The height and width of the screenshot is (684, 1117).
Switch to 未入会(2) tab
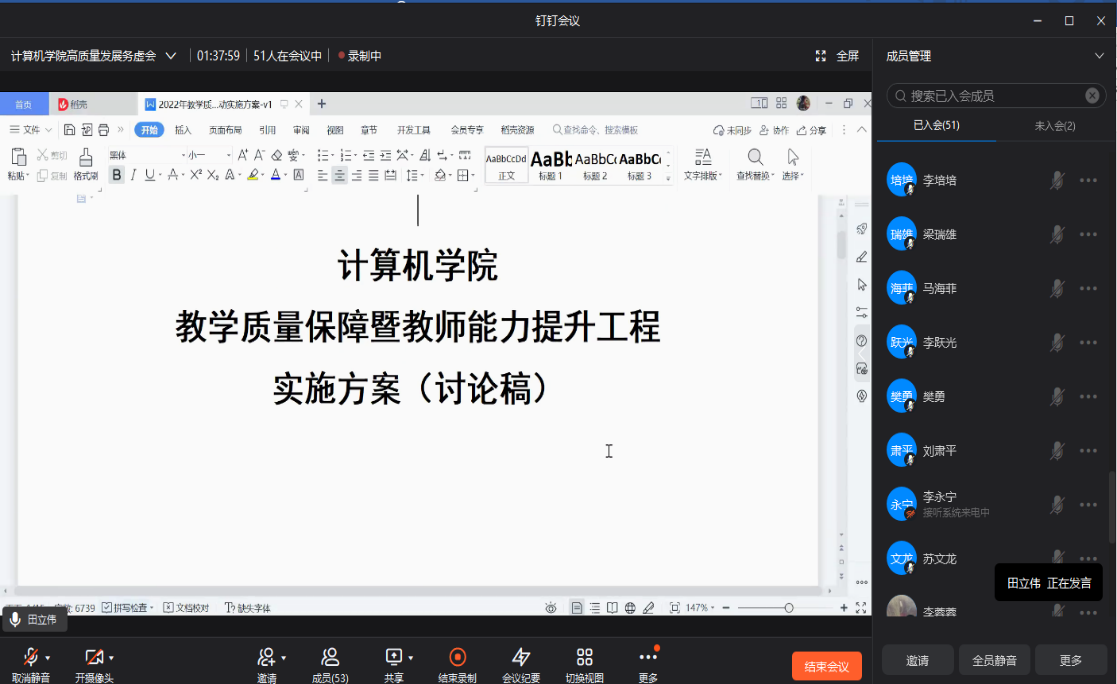1055,125
